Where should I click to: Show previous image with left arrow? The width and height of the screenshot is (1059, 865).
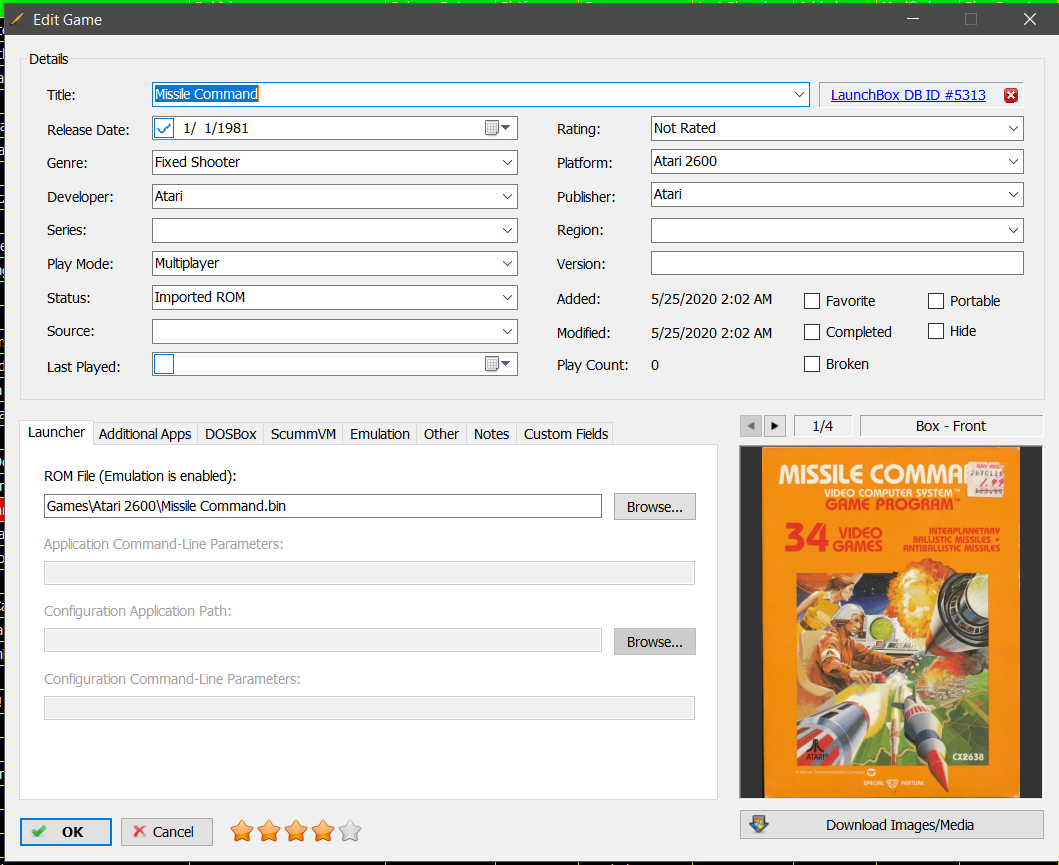coord(750,426)
